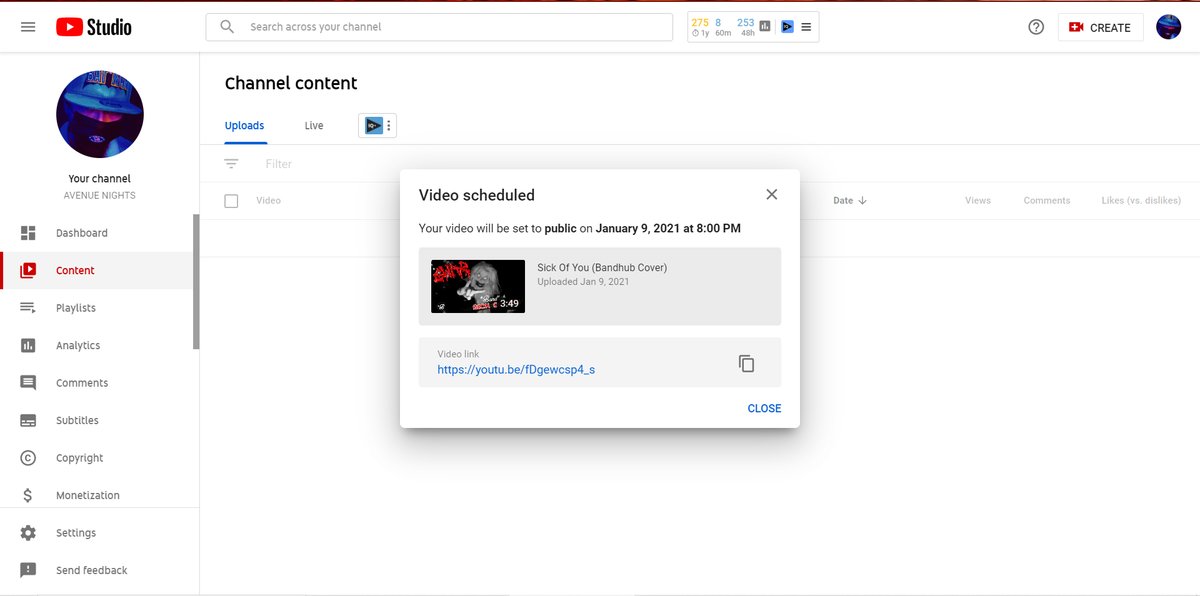
Task: Click the search magnifier icon
Action: 228,27
